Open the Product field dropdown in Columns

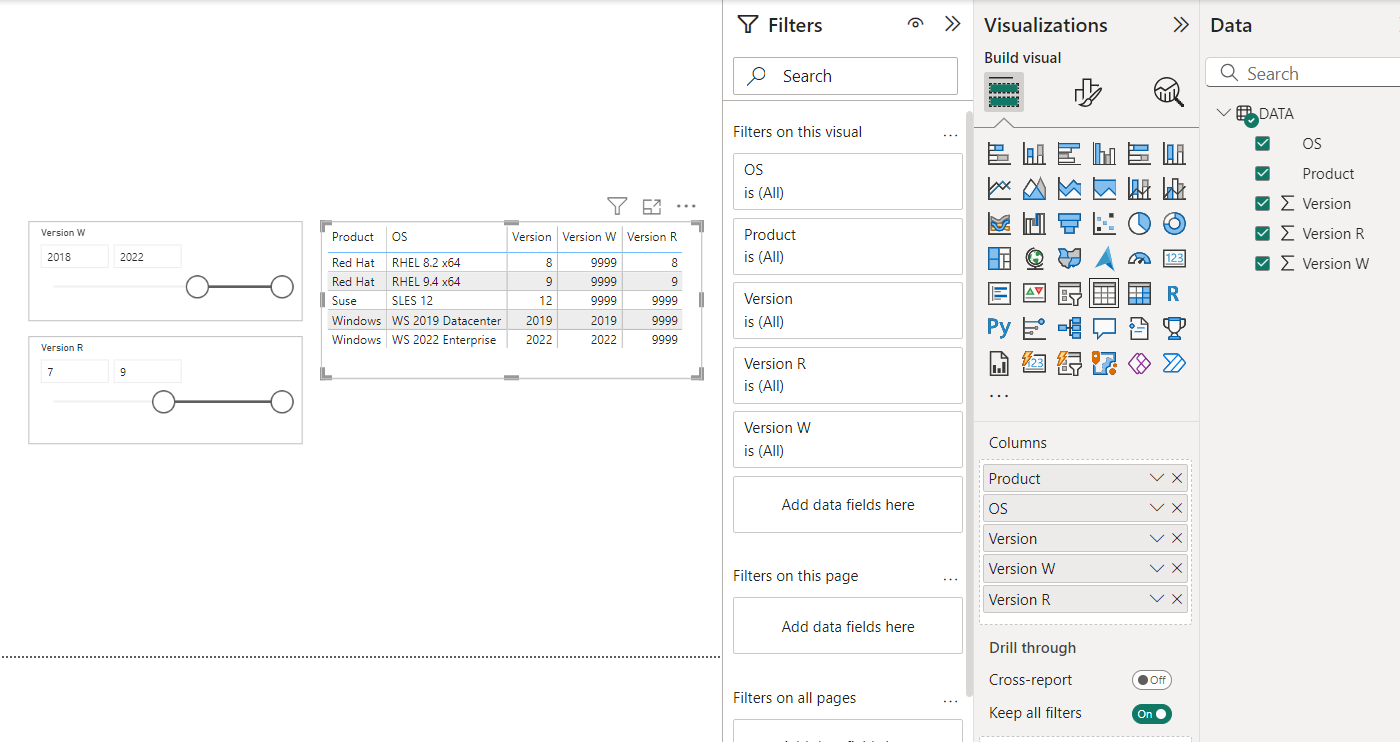tap(1157, 478)
